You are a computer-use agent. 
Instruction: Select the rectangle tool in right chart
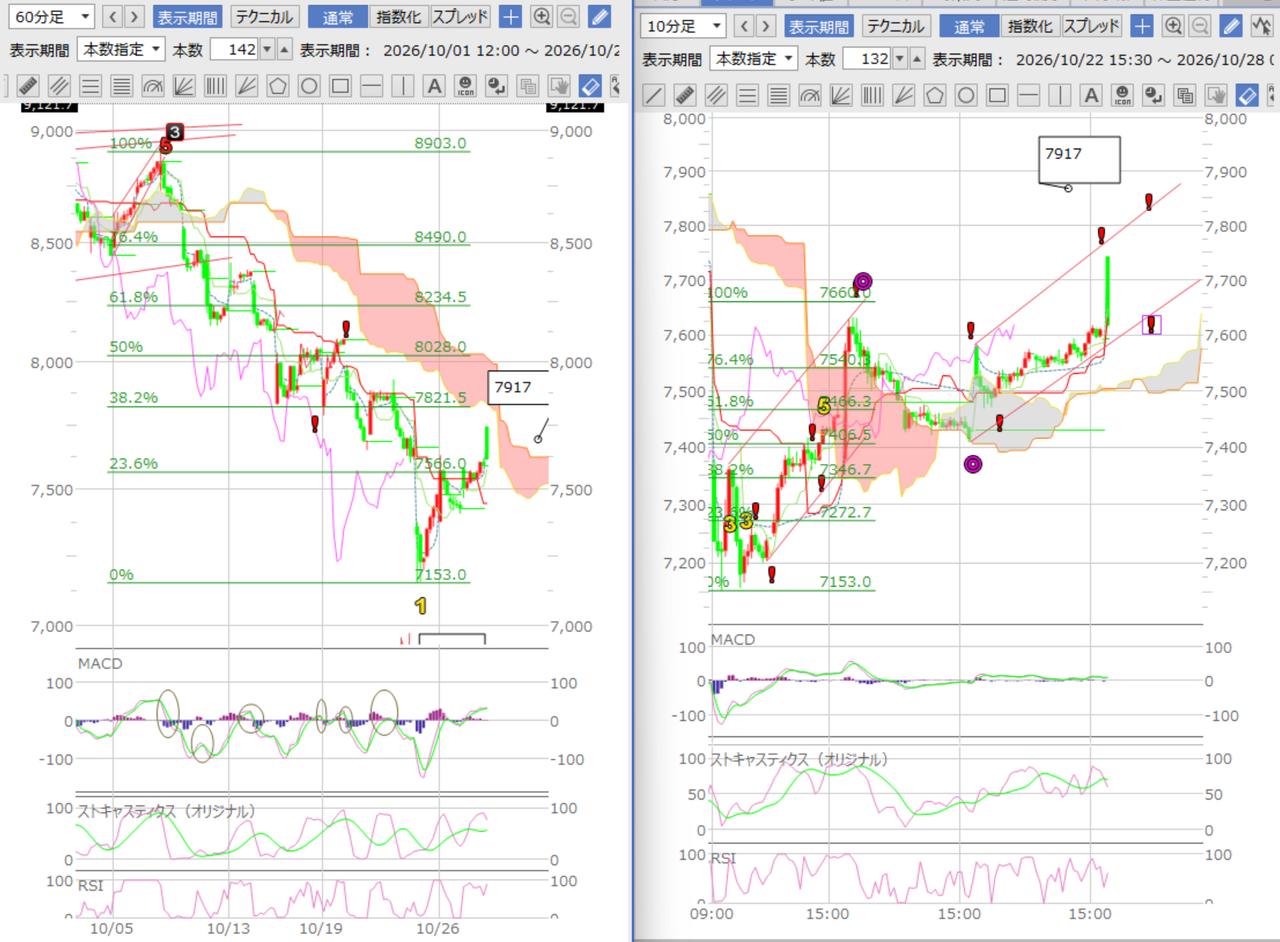tap(997, 96)
